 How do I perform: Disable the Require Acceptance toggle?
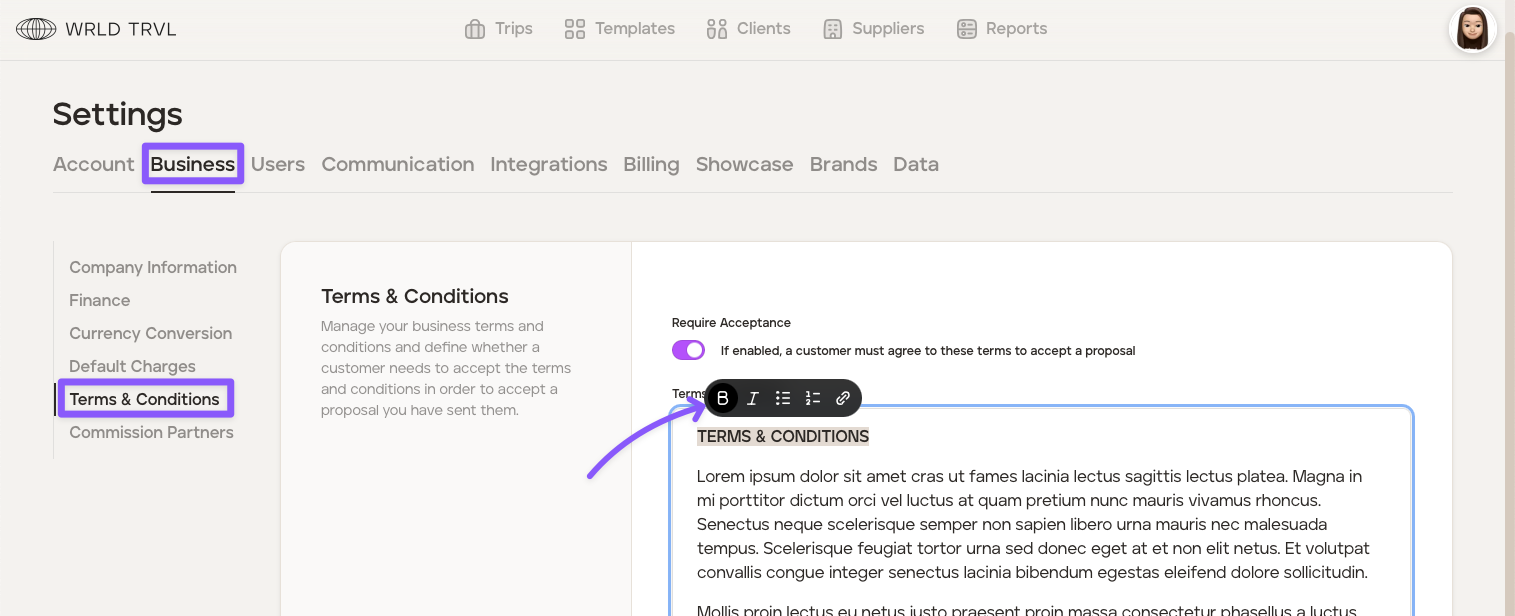click(688, 350)
